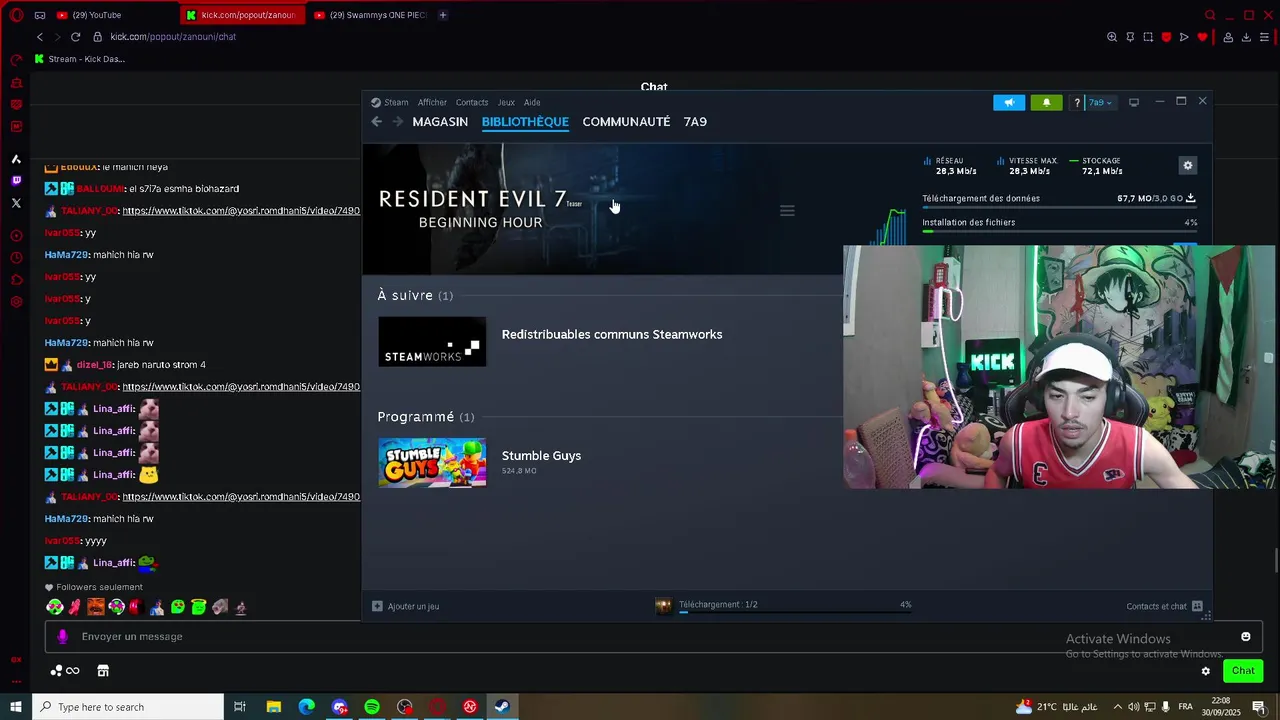Go back in Steam navigation
1280x720 pixels.
376,122
